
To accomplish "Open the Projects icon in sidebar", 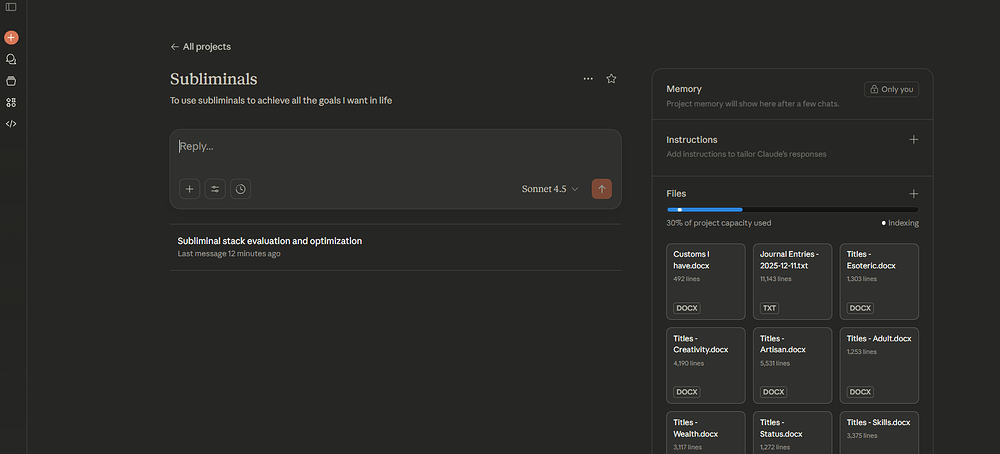I will point(11,80).
